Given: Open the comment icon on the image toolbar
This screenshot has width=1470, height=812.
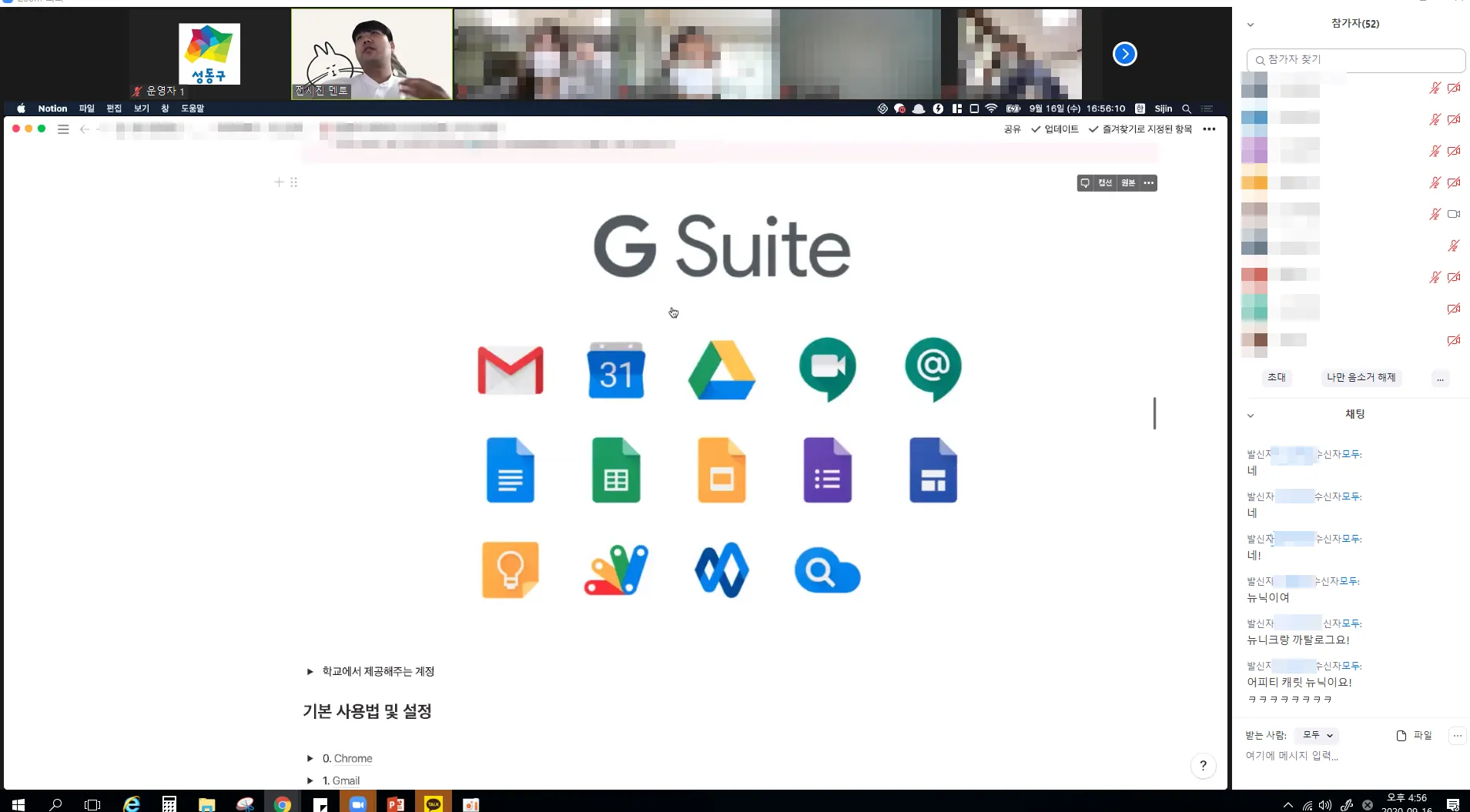Looking at the screenshot, I should pos(1085,183).
